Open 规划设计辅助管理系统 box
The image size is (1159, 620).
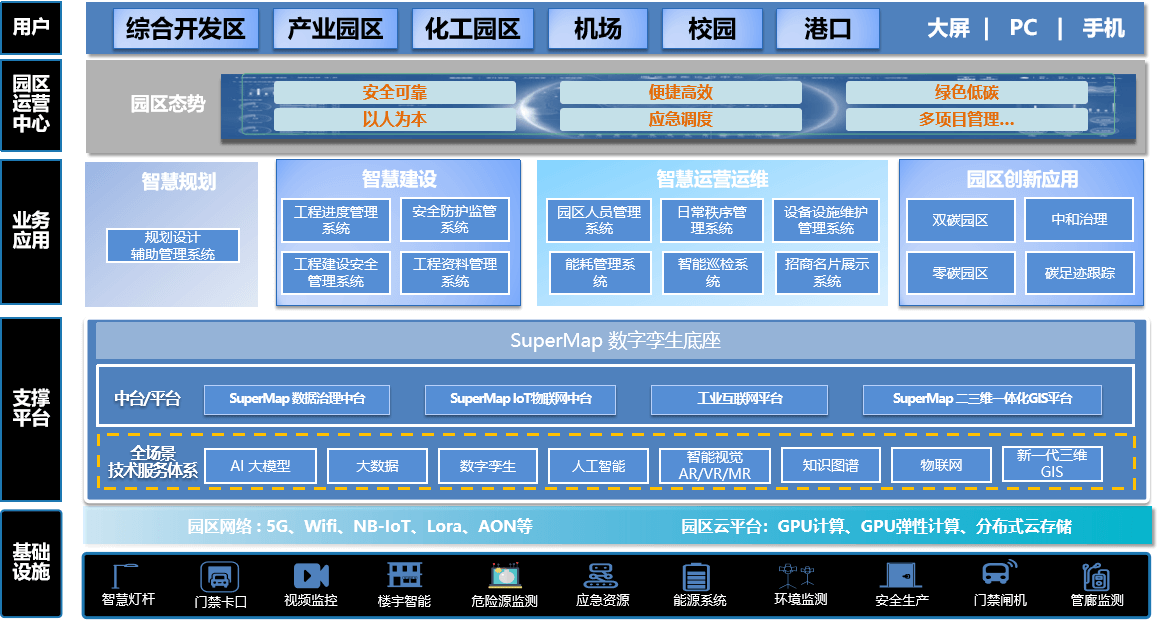coord(173,245)
